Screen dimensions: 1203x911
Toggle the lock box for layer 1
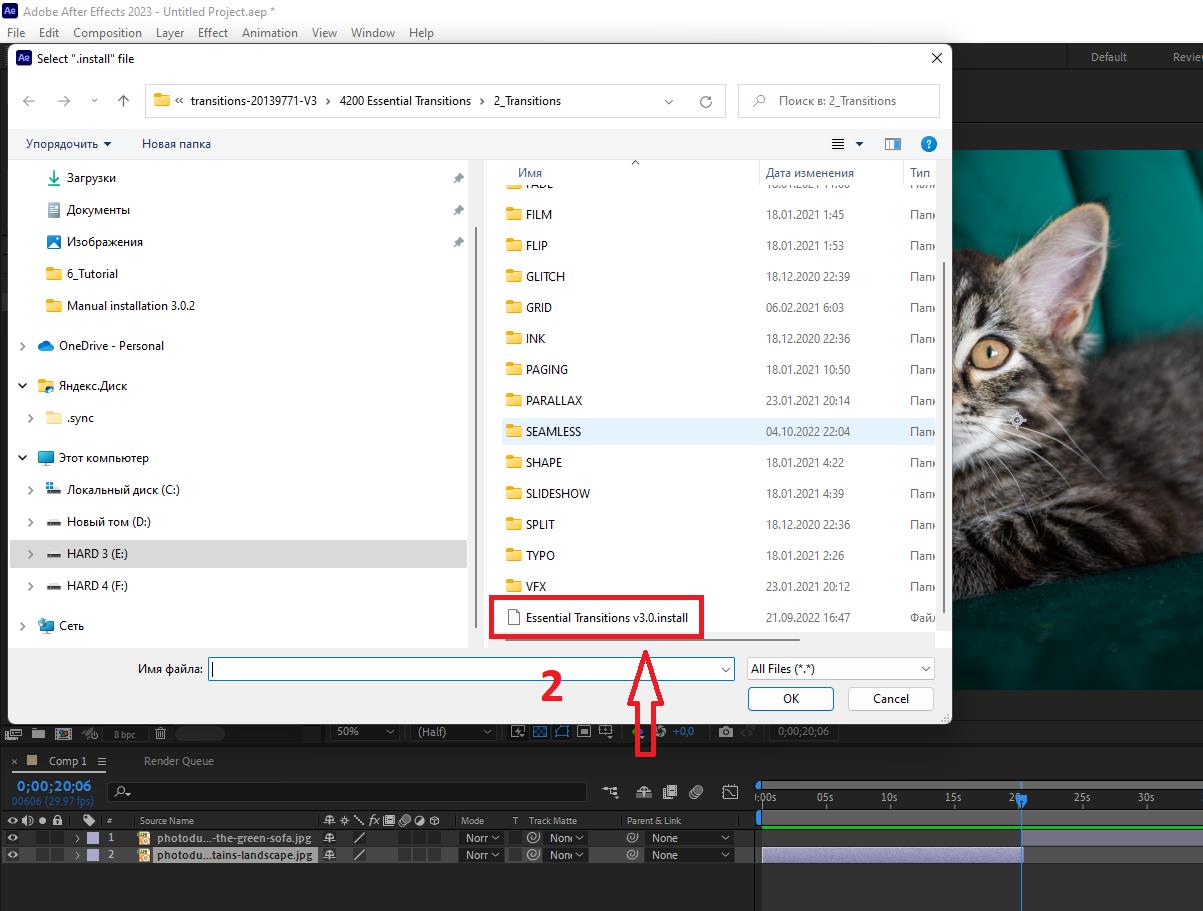(58, 838)
